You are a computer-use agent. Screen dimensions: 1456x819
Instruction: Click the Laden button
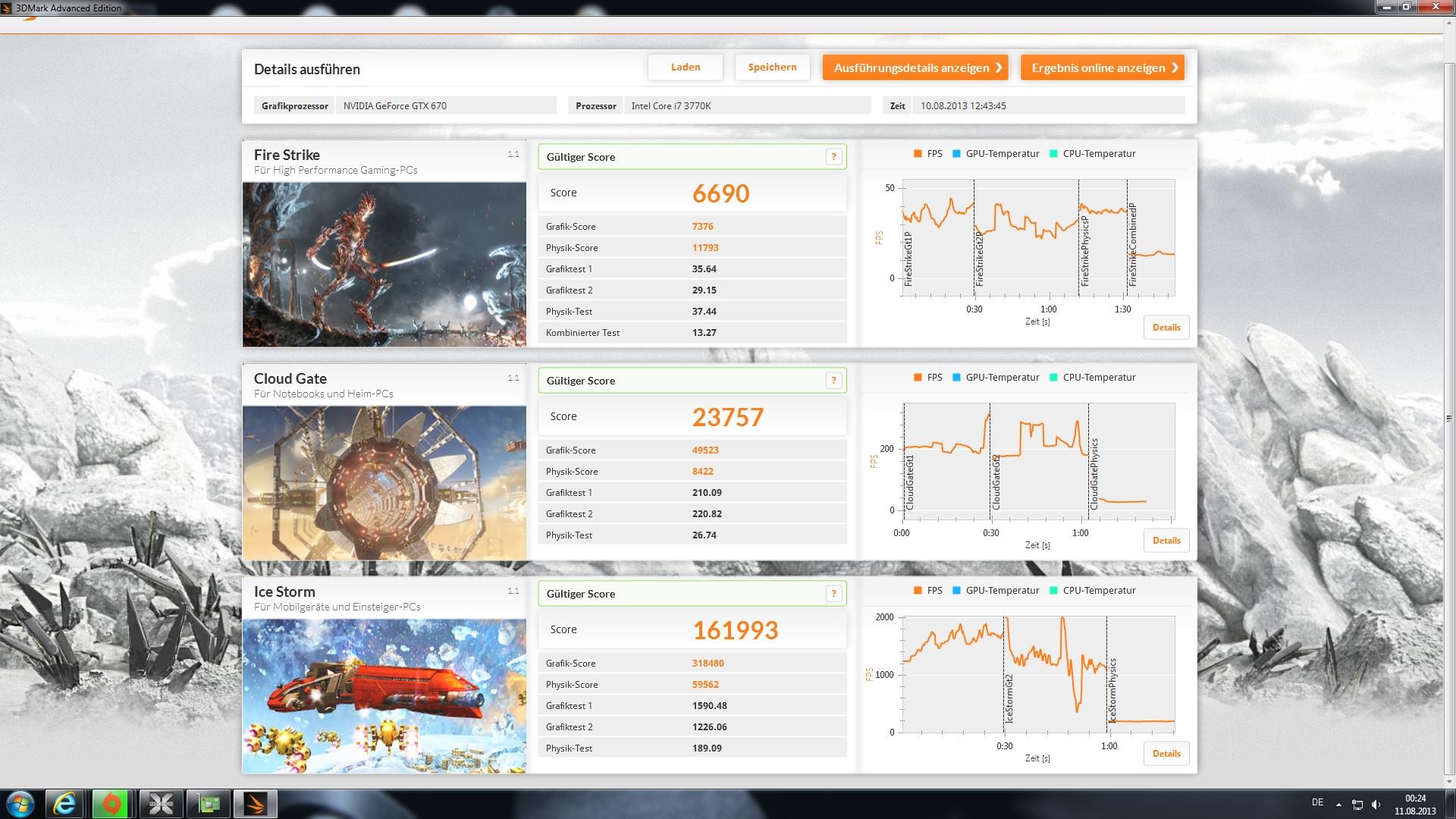pos(685,67)
